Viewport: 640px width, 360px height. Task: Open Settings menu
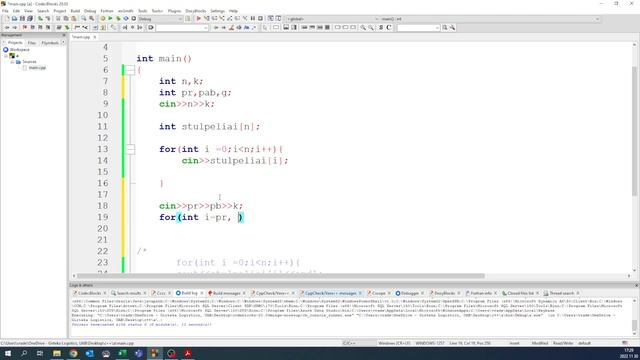pyautogui.click(x=217, y=11)
